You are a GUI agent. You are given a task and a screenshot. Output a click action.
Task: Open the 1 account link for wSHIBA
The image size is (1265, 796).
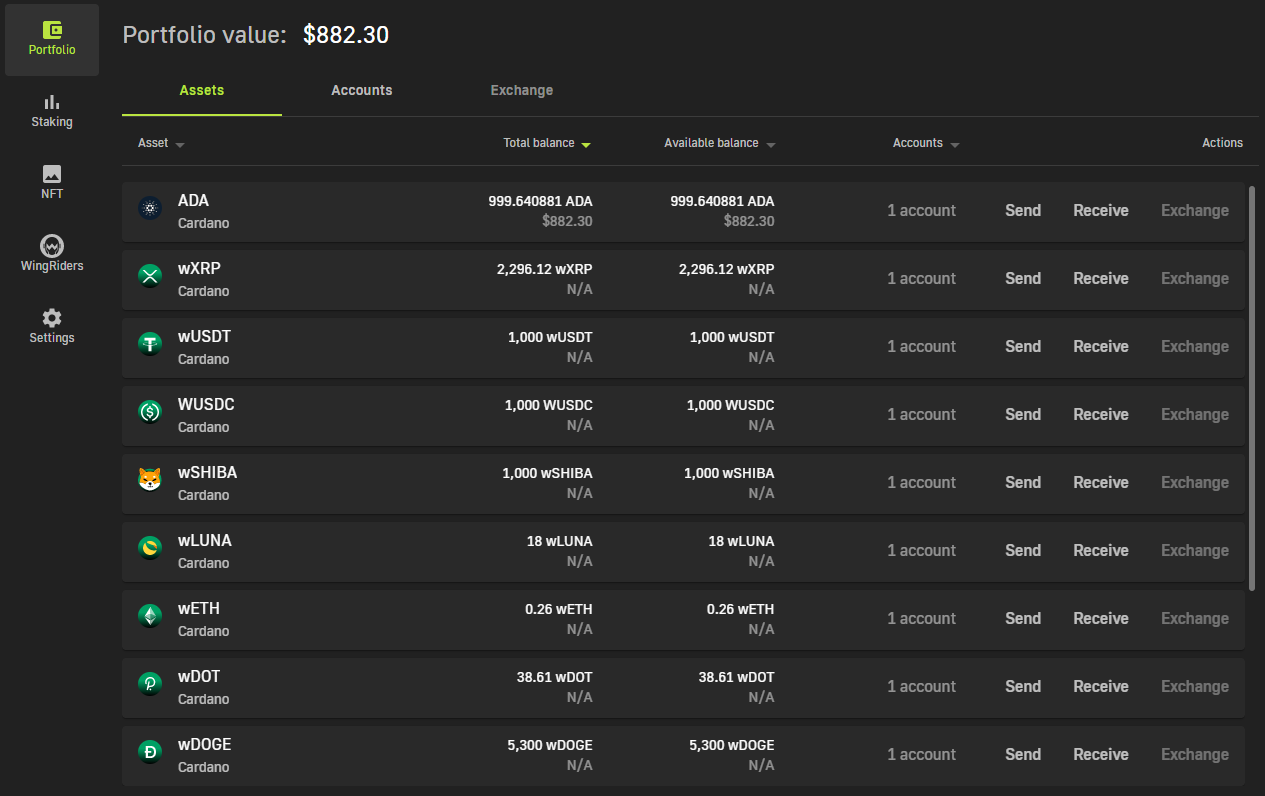(x=921, y=482)
